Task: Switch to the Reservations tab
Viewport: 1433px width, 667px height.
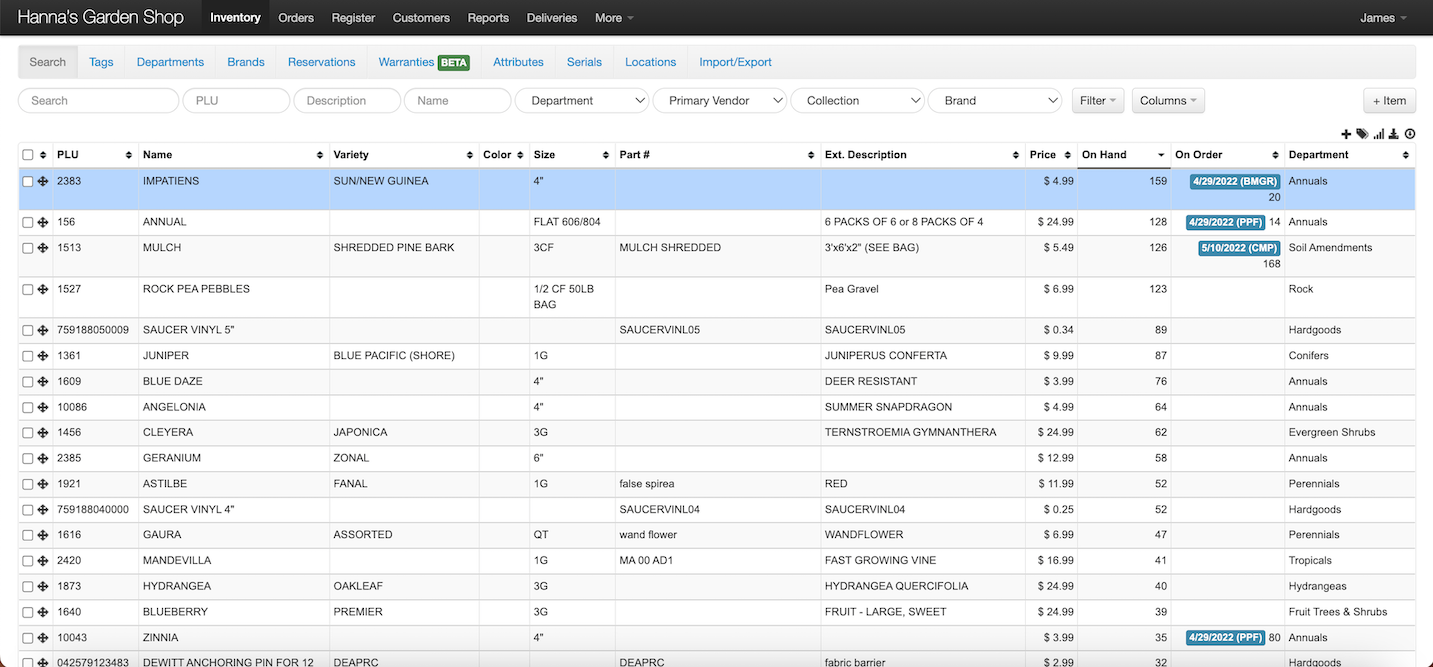Action: (x=321, y=62)
